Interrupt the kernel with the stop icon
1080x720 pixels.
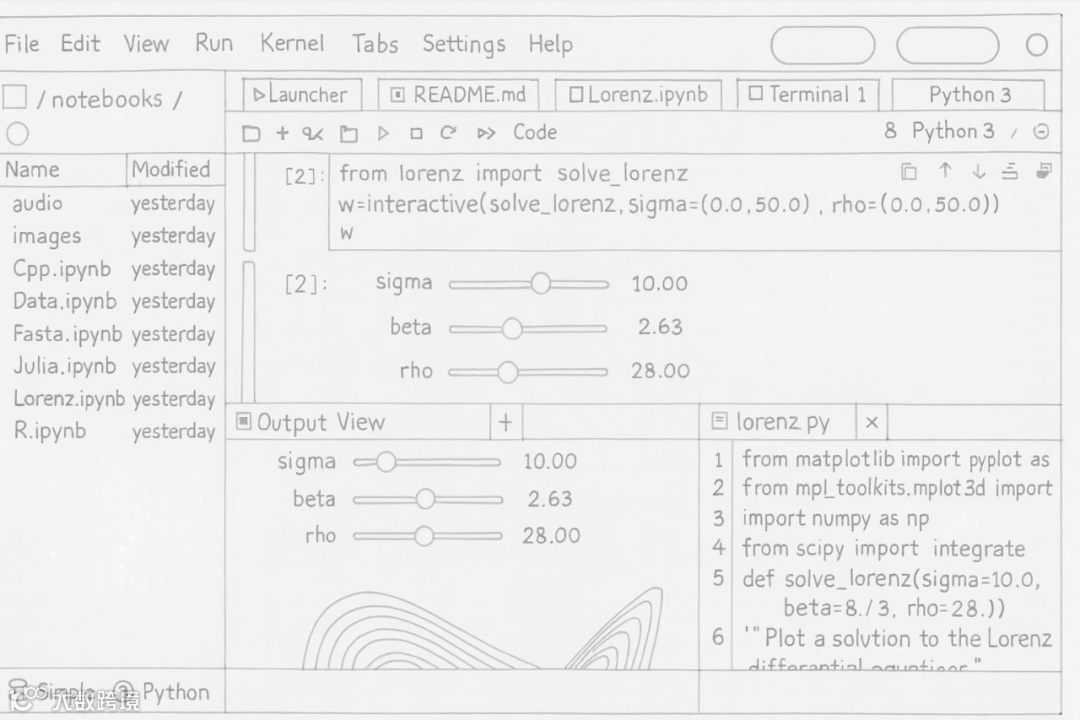point(416,133)
